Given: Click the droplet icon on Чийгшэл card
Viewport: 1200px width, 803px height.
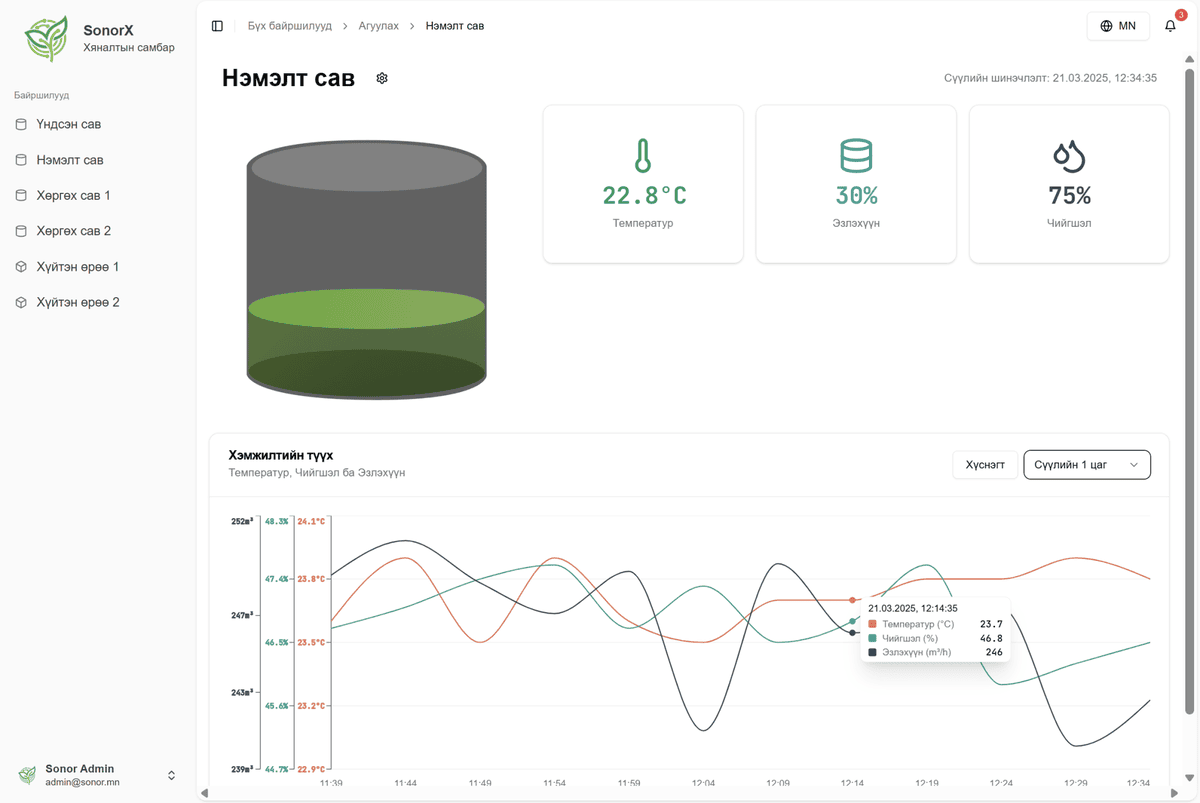Looking at the screenshot, I should coord(1069,157).
